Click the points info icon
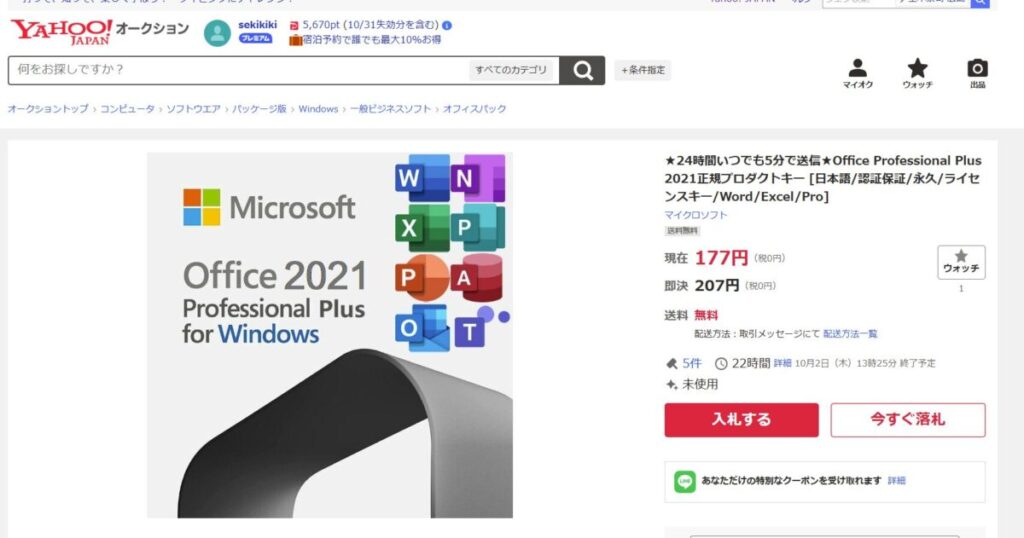The height and width of the screenshot is (538, 1024). pyautogui.click(x=447, y=25)
